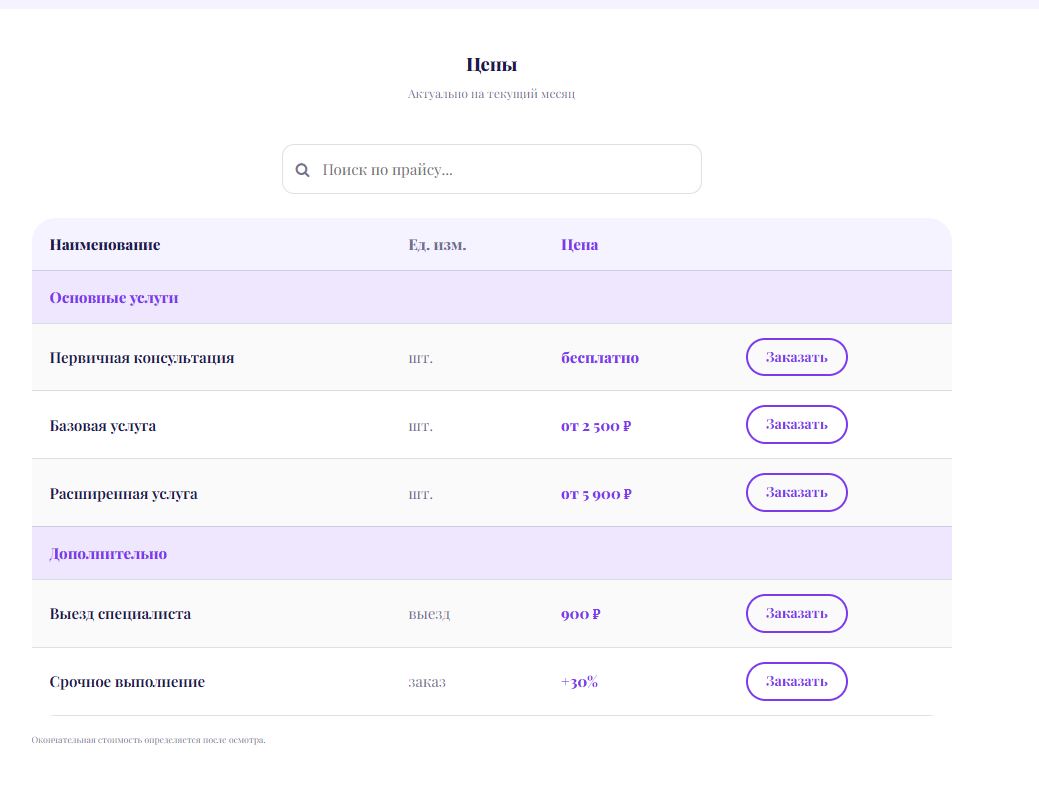Image resolution: width=1039 pixels, height=811 pixels.
Task: Click the 'шт.' unit in Базовая услуга row
Action: 420,426
